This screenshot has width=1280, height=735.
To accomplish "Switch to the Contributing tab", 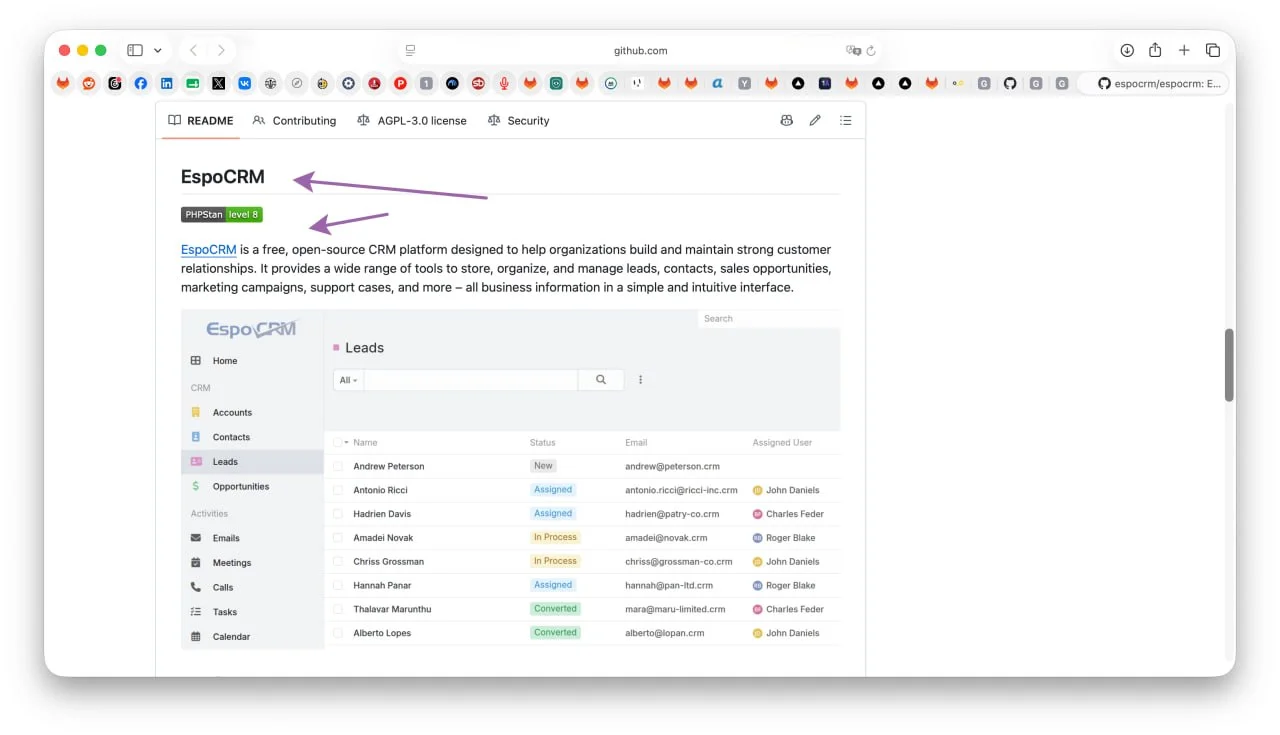I will tap(294, 120).
